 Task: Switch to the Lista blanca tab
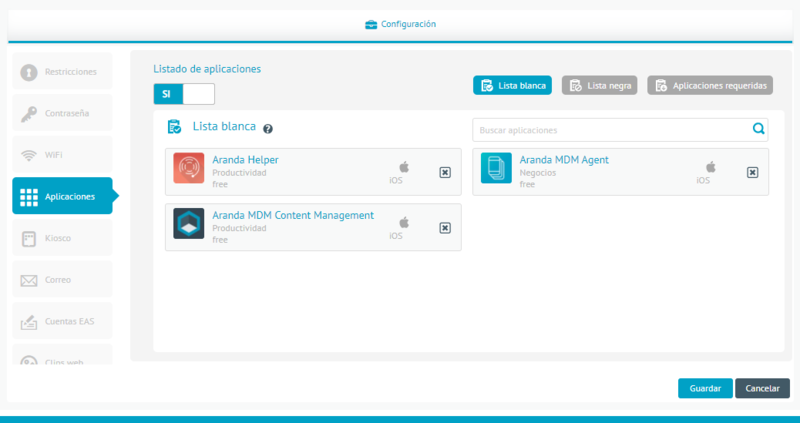click(x=512, y=86)
